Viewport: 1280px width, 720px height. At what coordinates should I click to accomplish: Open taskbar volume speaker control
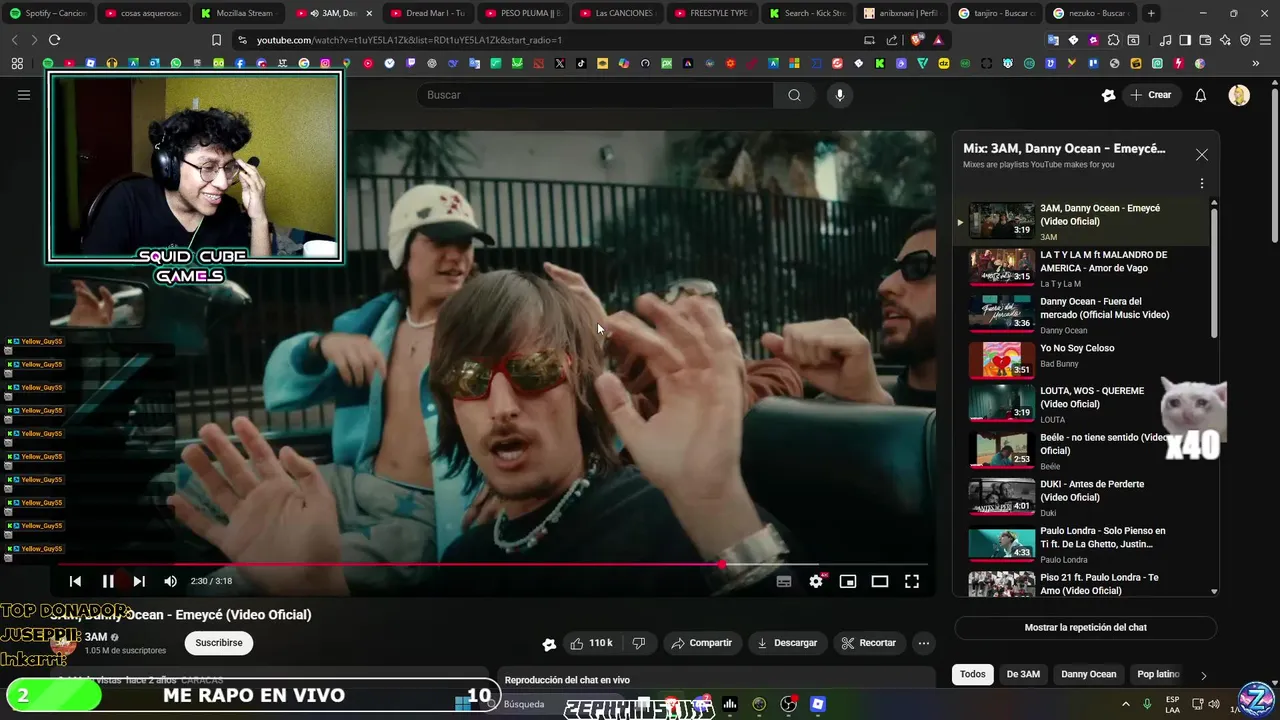[x=1214, y=704]
